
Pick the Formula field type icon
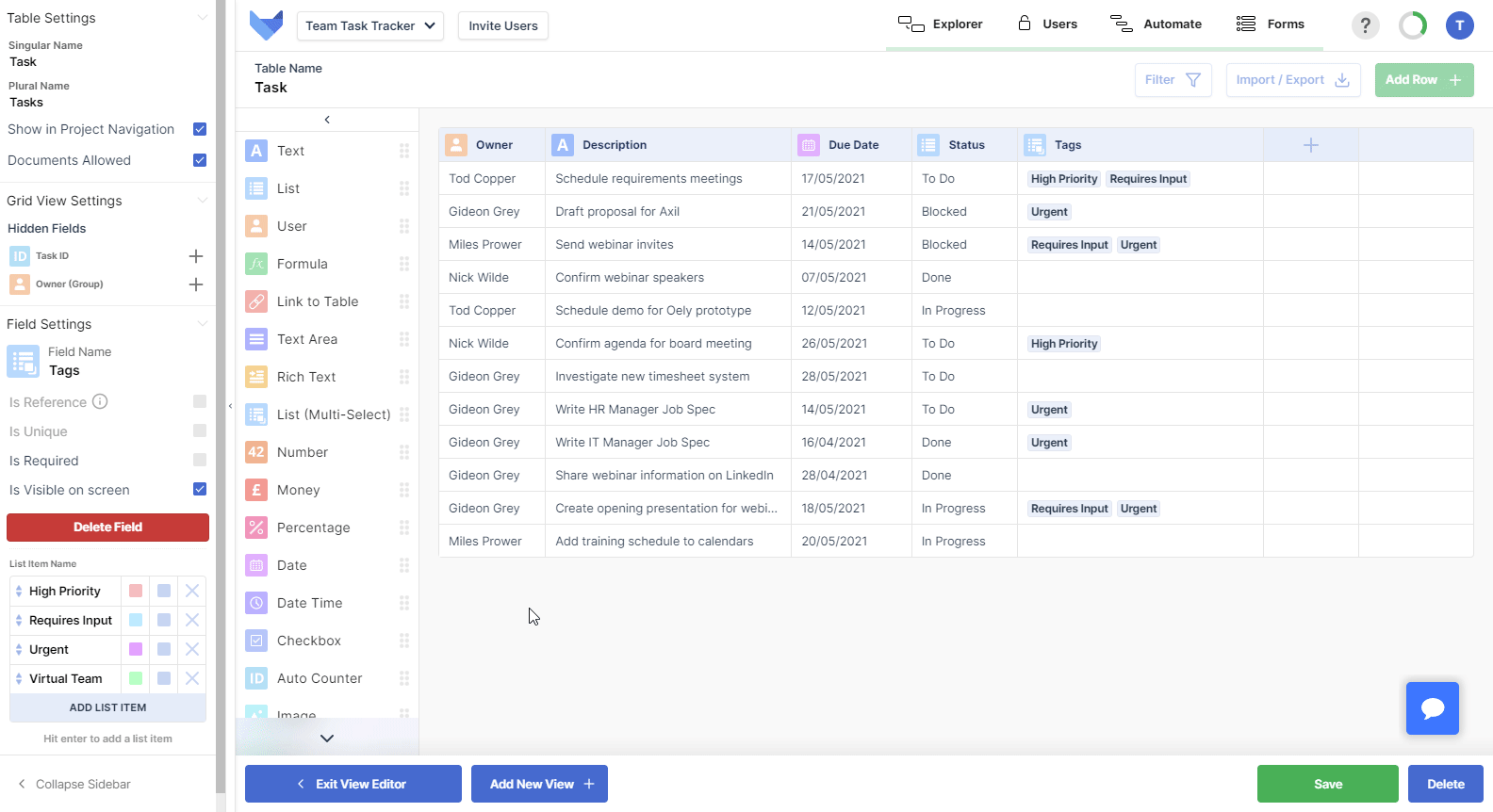pos(256,264)
